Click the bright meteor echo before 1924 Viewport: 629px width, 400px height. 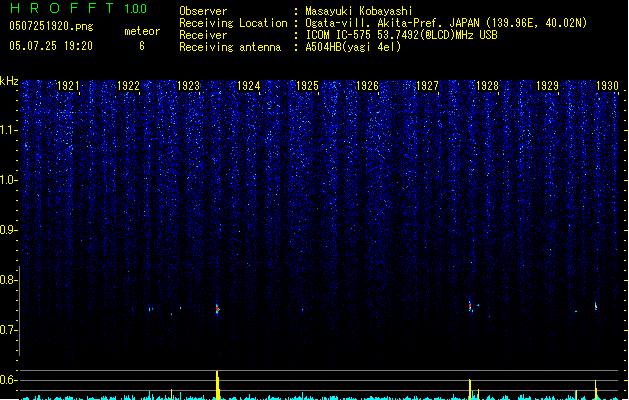tap(217, 309)
